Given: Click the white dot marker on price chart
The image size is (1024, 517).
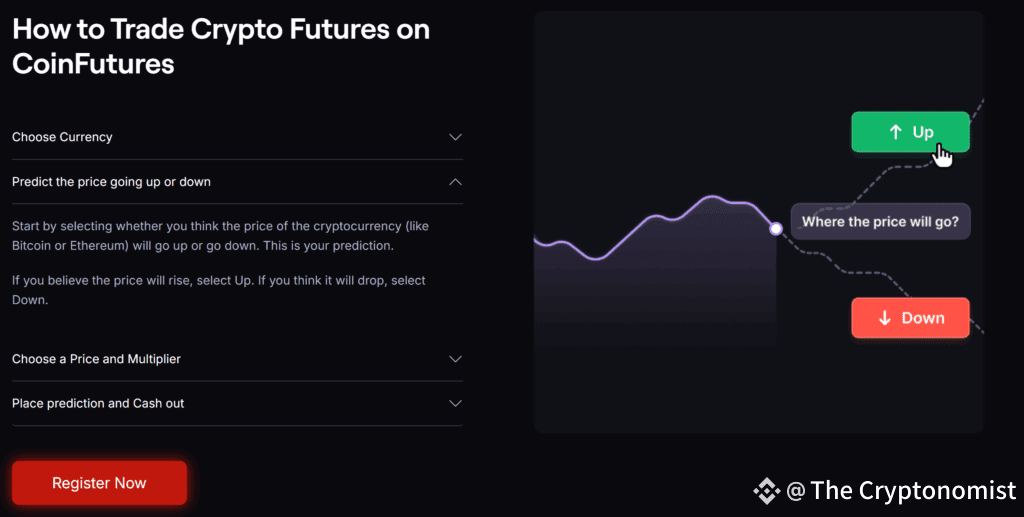Looking at the screenshot, I should 776,228.
